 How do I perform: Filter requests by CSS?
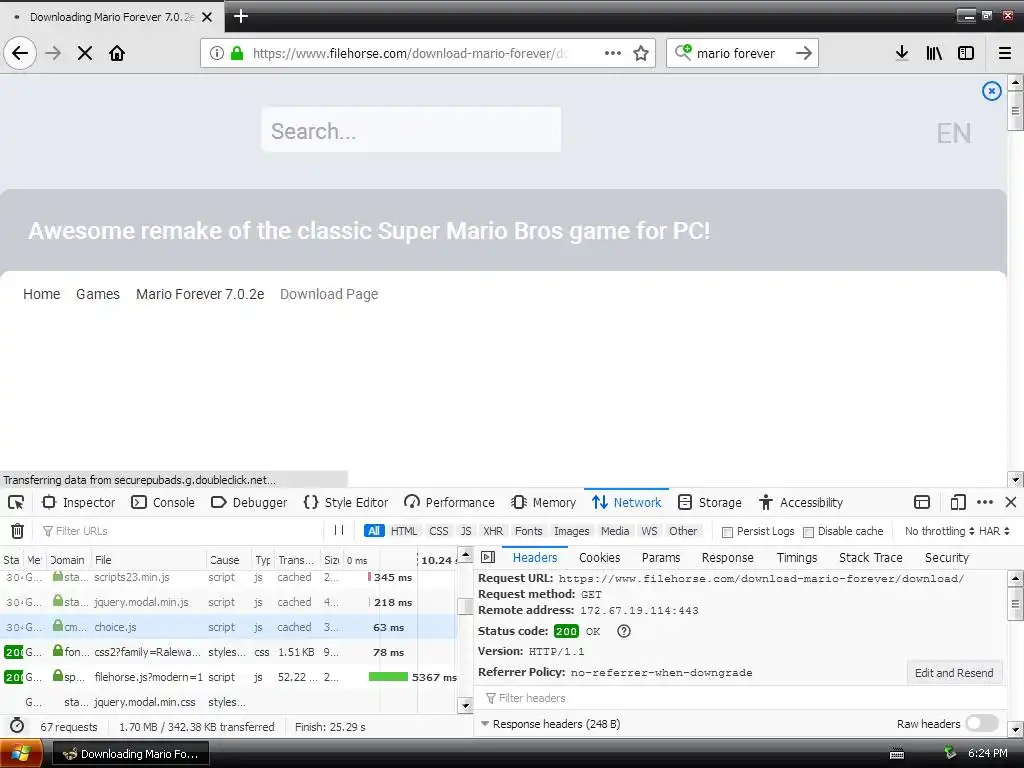(439, 531)
